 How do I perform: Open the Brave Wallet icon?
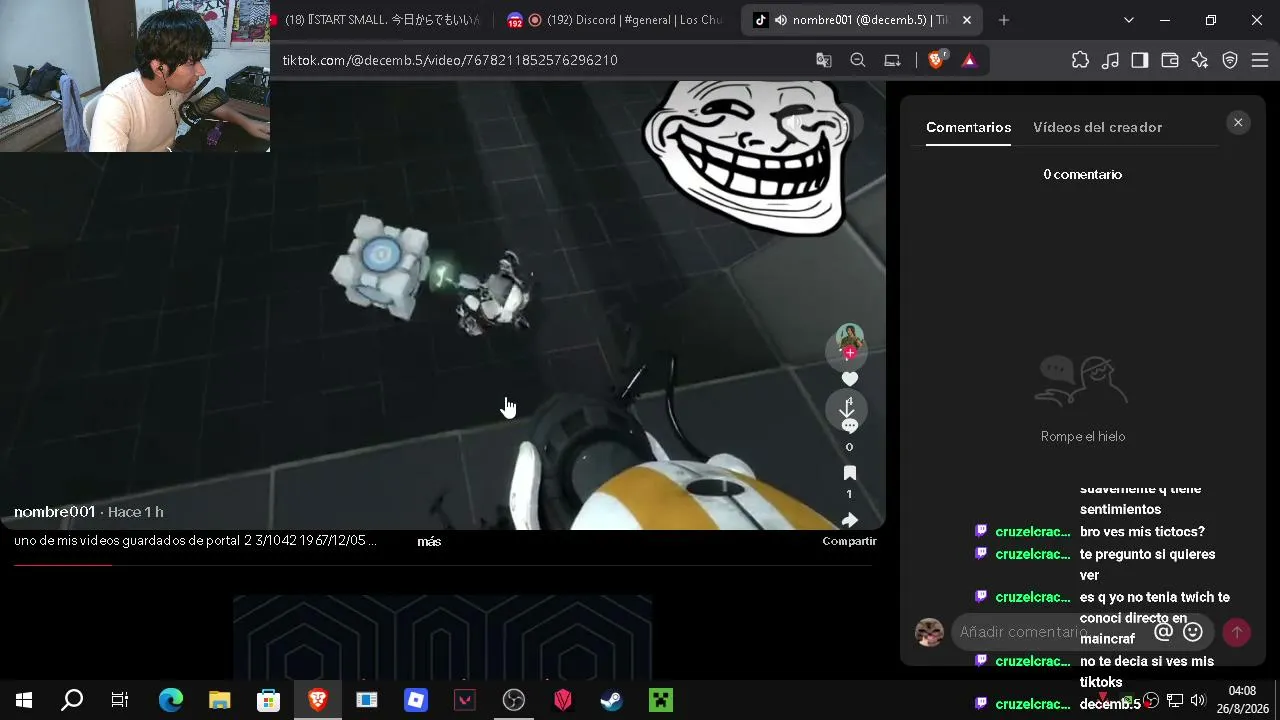tap(1170, 60)
